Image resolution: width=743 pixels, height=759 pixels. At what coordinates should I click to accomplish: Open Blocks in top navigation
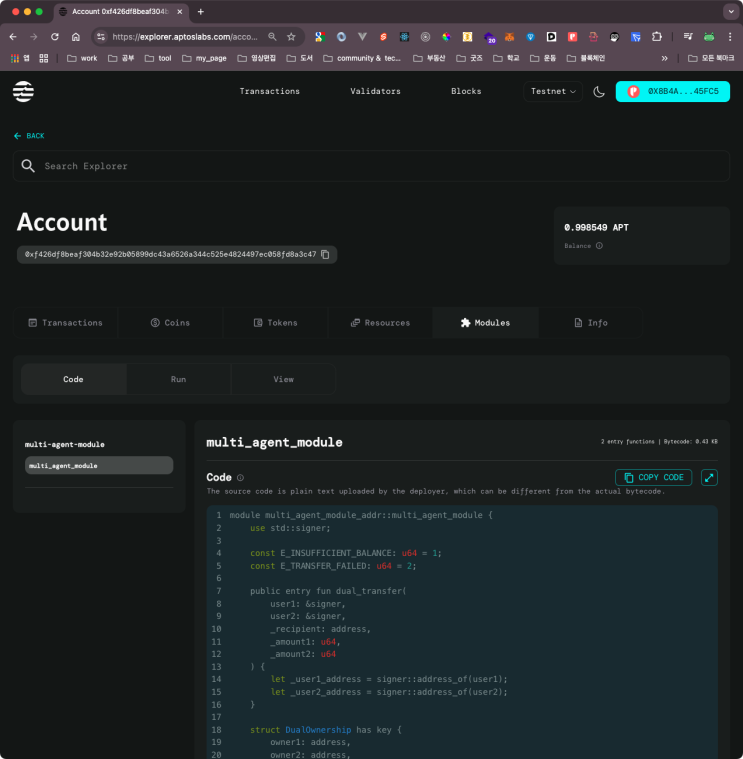coord(466,91)
